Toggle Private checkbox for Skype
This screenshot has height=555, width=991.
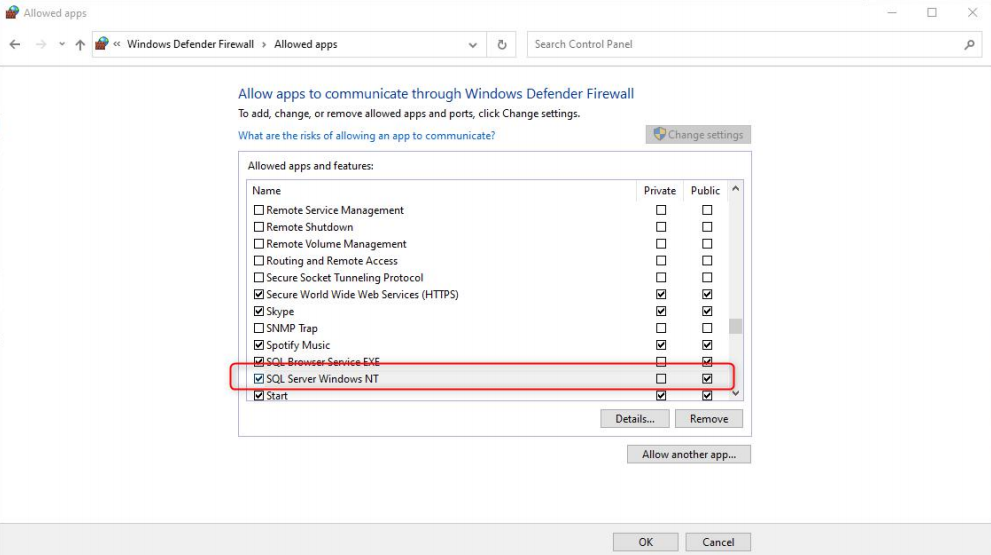[x=661, y=311]
